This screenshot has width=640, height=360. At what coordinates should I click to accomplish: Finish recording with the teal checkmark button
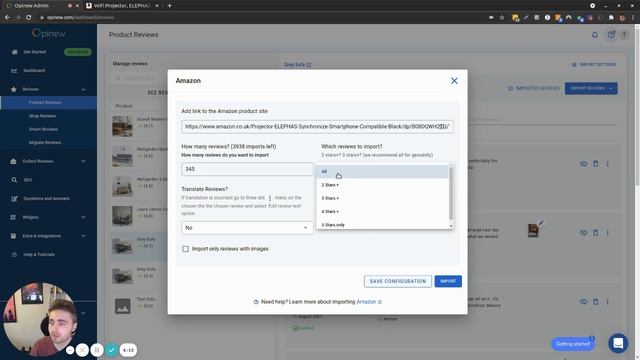[111, 350]
